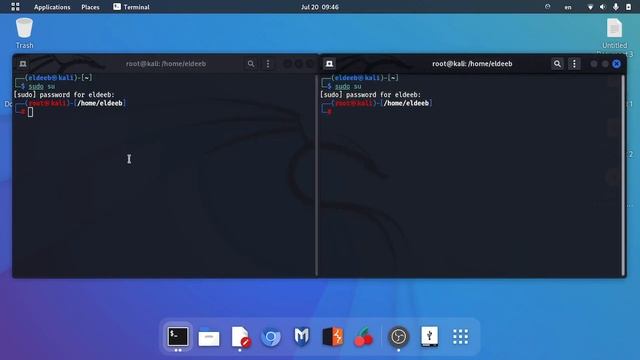This screenshot has width=640, height=360.
Task: Open search in the left terminal window
Action: click(251, 64)
